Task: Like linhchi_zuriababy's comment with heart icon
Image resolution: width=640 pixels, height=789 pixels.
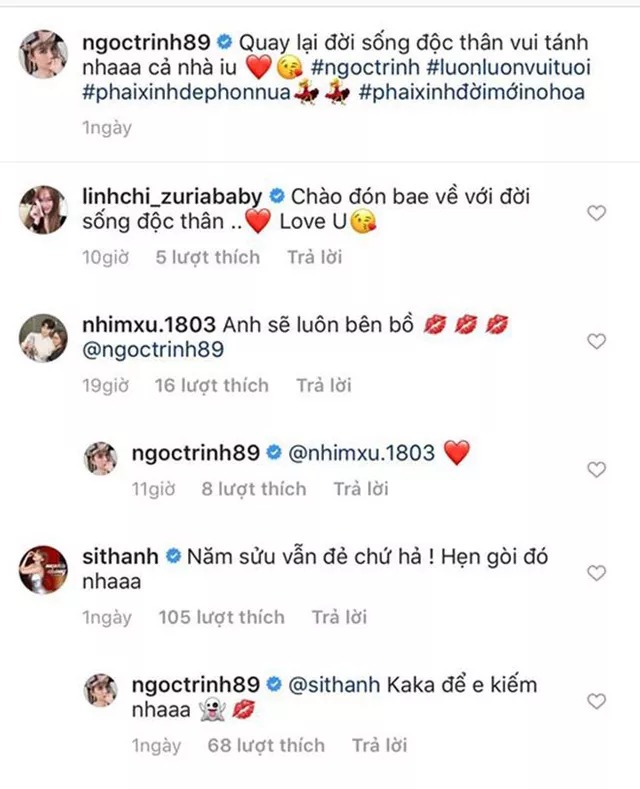Action: coord(596,213)
